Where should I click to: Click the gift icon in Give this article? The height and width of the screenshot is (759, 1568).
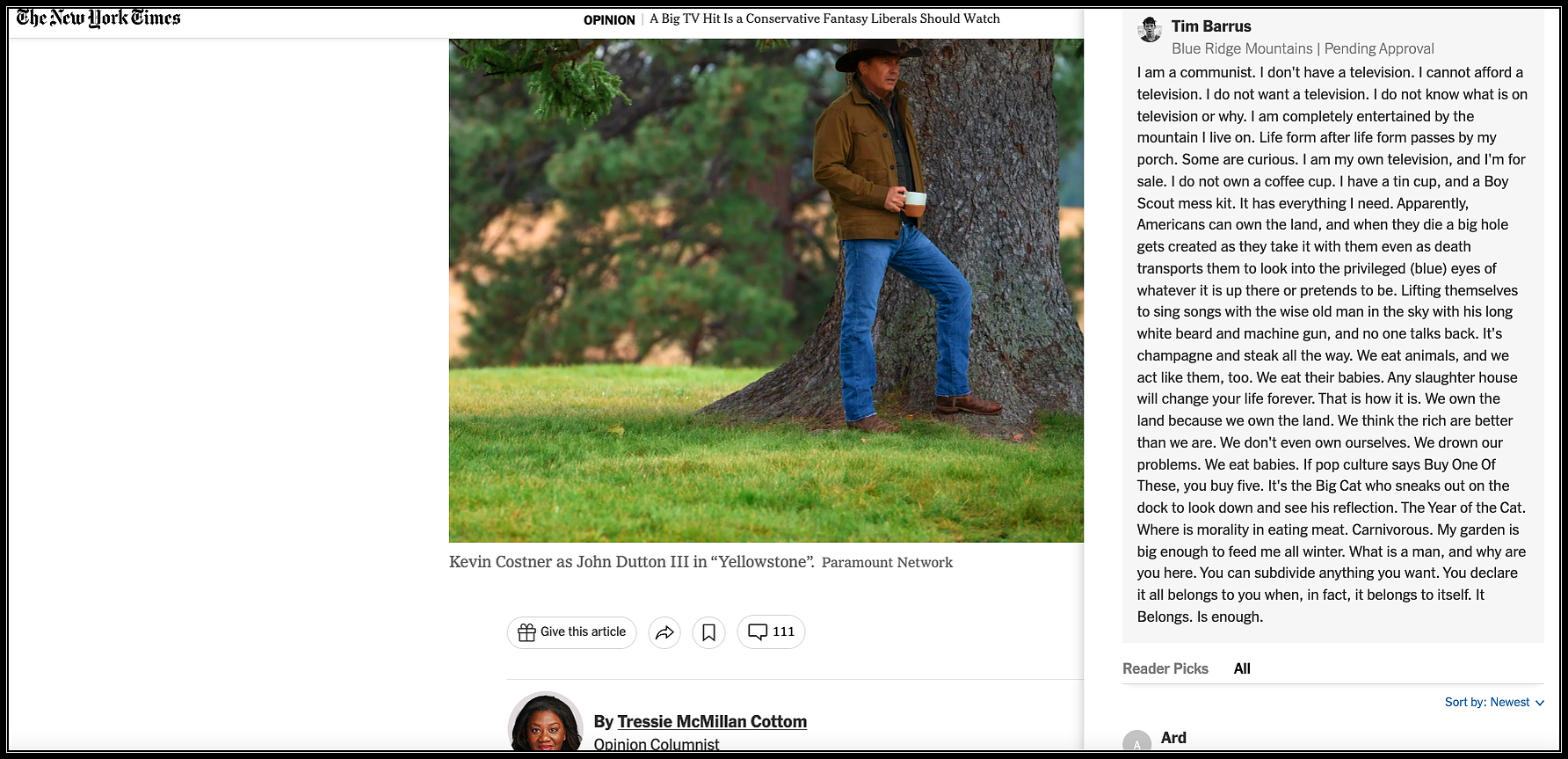(526, 632)
